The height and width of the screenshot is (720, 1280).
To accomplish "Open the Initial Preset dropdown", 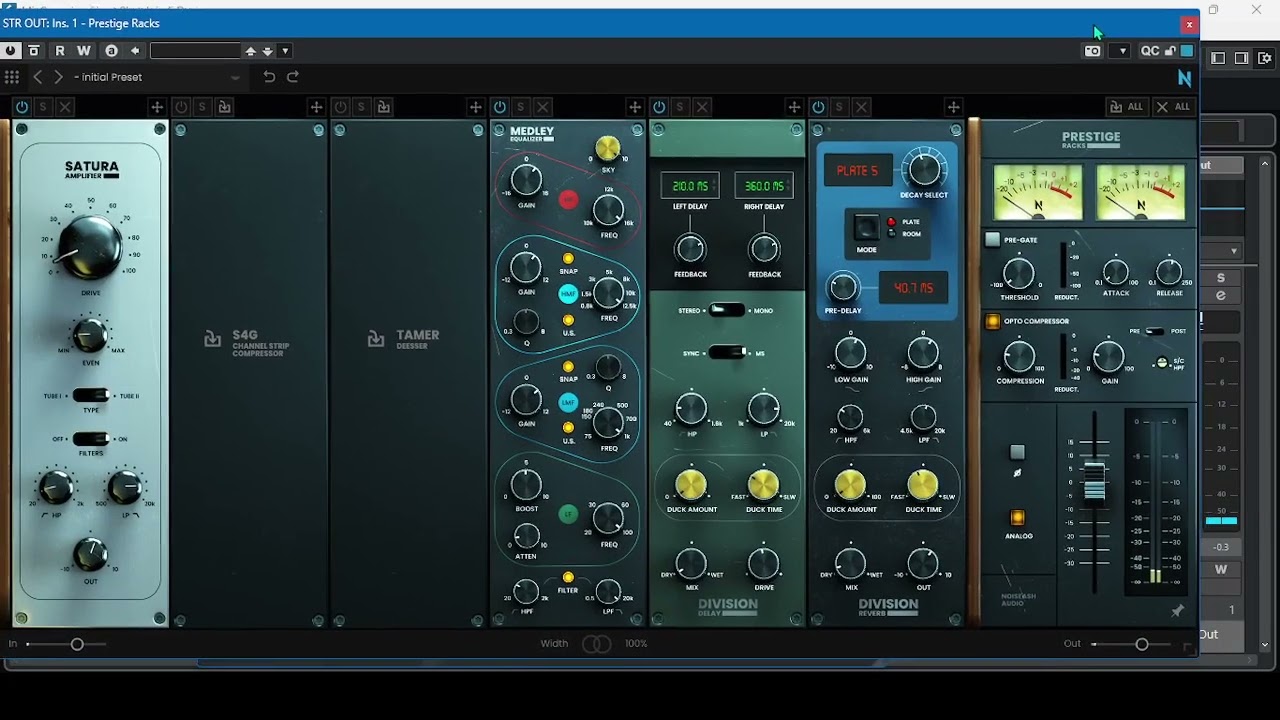I will pyautogui.click(x=158, y=77).
